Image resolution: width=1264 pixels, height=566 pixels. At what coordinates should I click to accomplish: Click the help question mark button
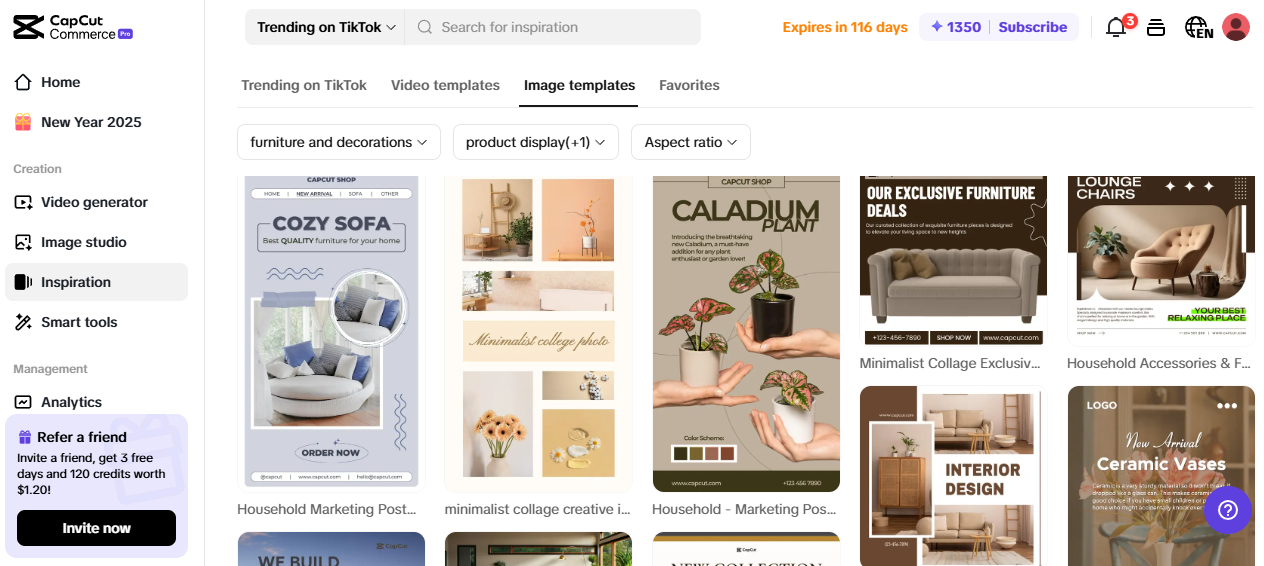(x=1228, y=510)
